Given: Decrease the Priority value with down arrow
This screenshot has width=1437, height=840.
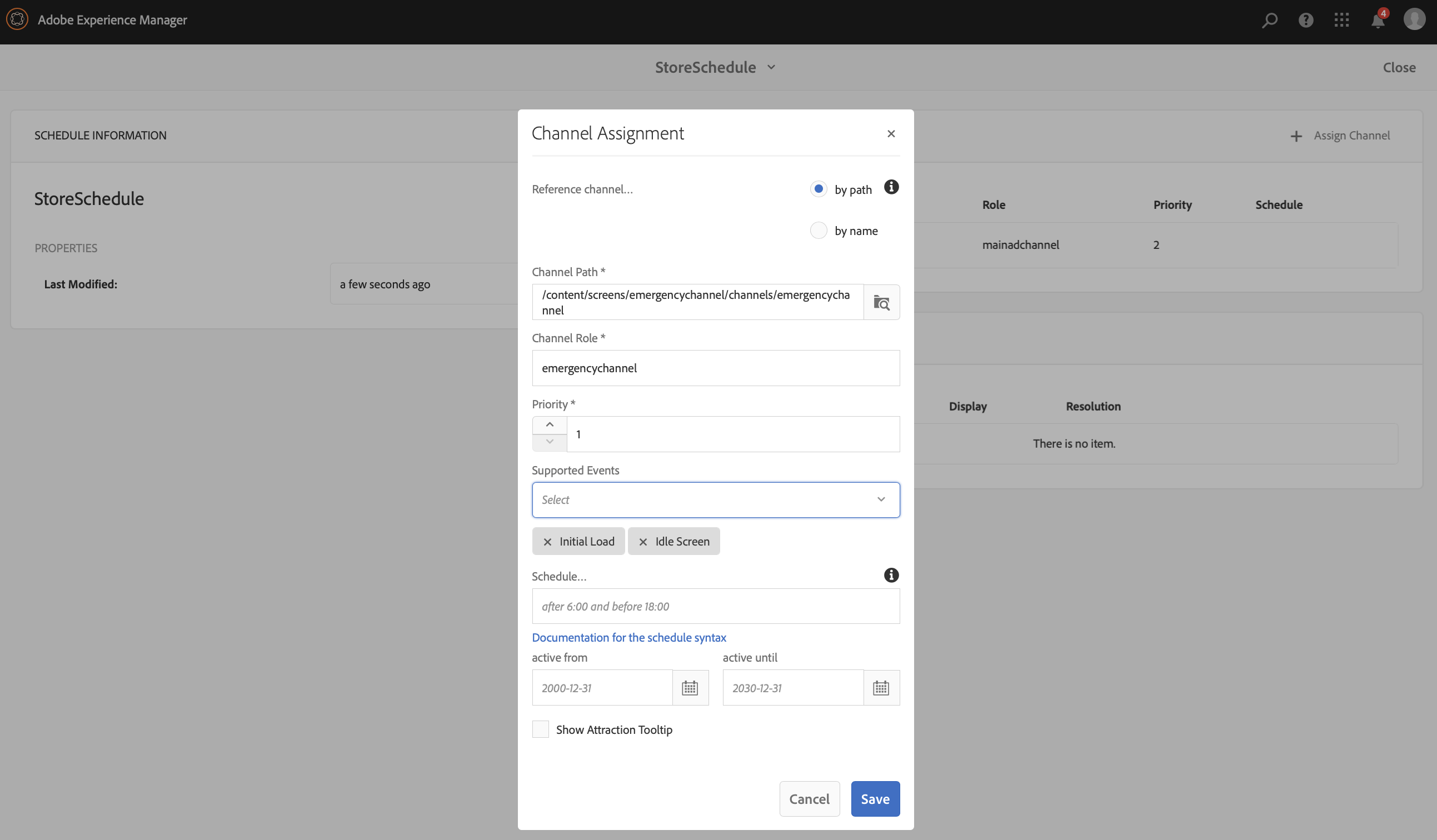Looking at the screenshot, I should point(549,442).
